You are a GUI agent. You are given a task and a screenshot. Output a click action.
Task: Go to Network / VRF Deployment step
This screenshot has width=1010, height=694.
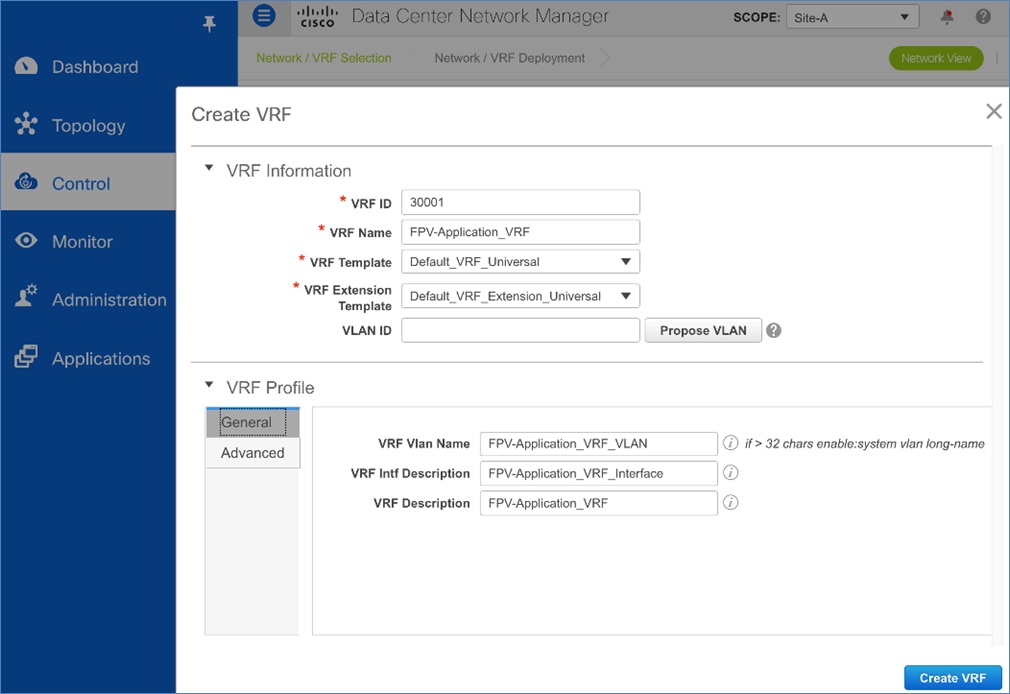coord(510,58)
